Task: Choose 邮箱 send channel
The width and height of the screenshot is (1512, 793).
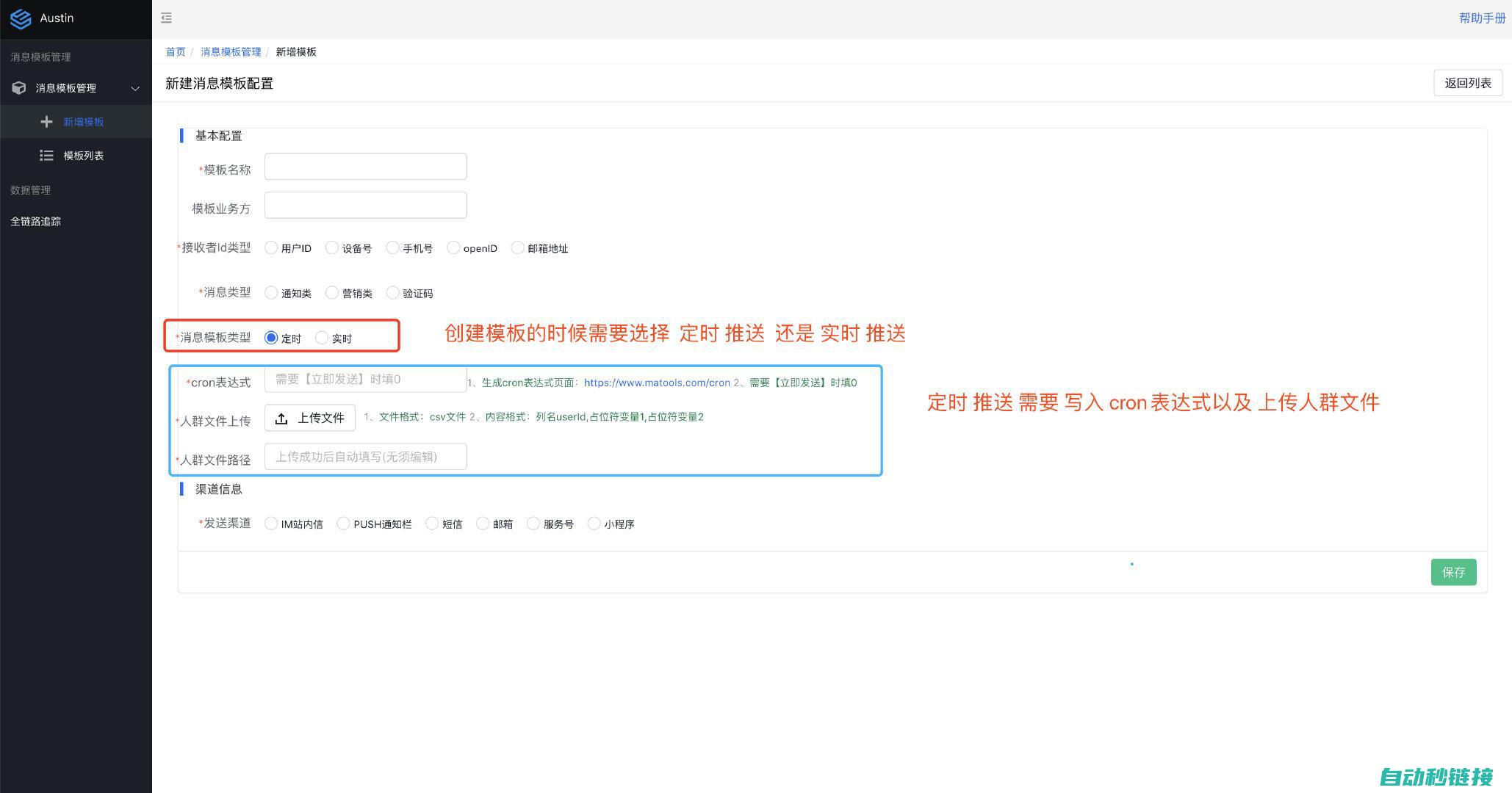Action: pyautogui.click(x=483, y=524)
